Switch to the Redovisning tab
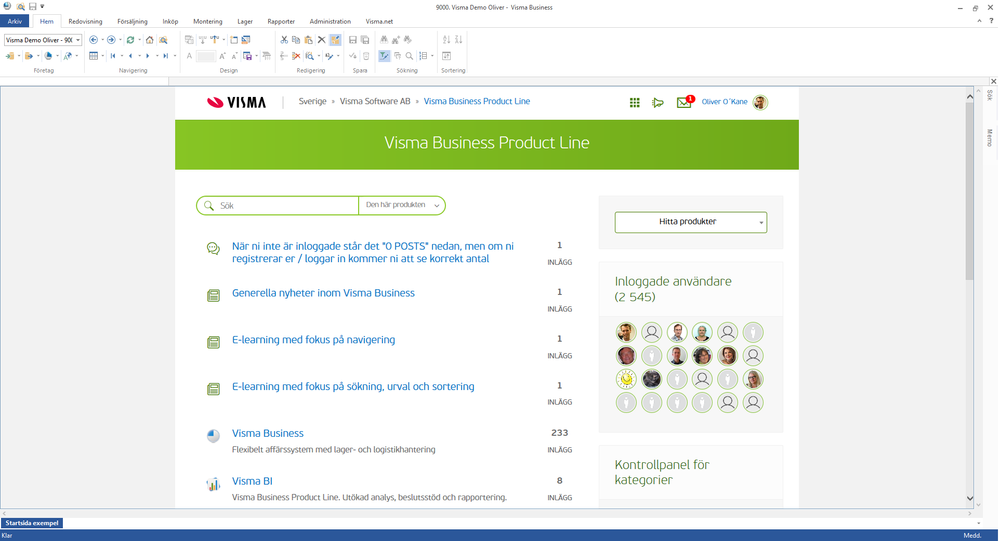The height and width of the screenshot is (541, 999). 85,21
